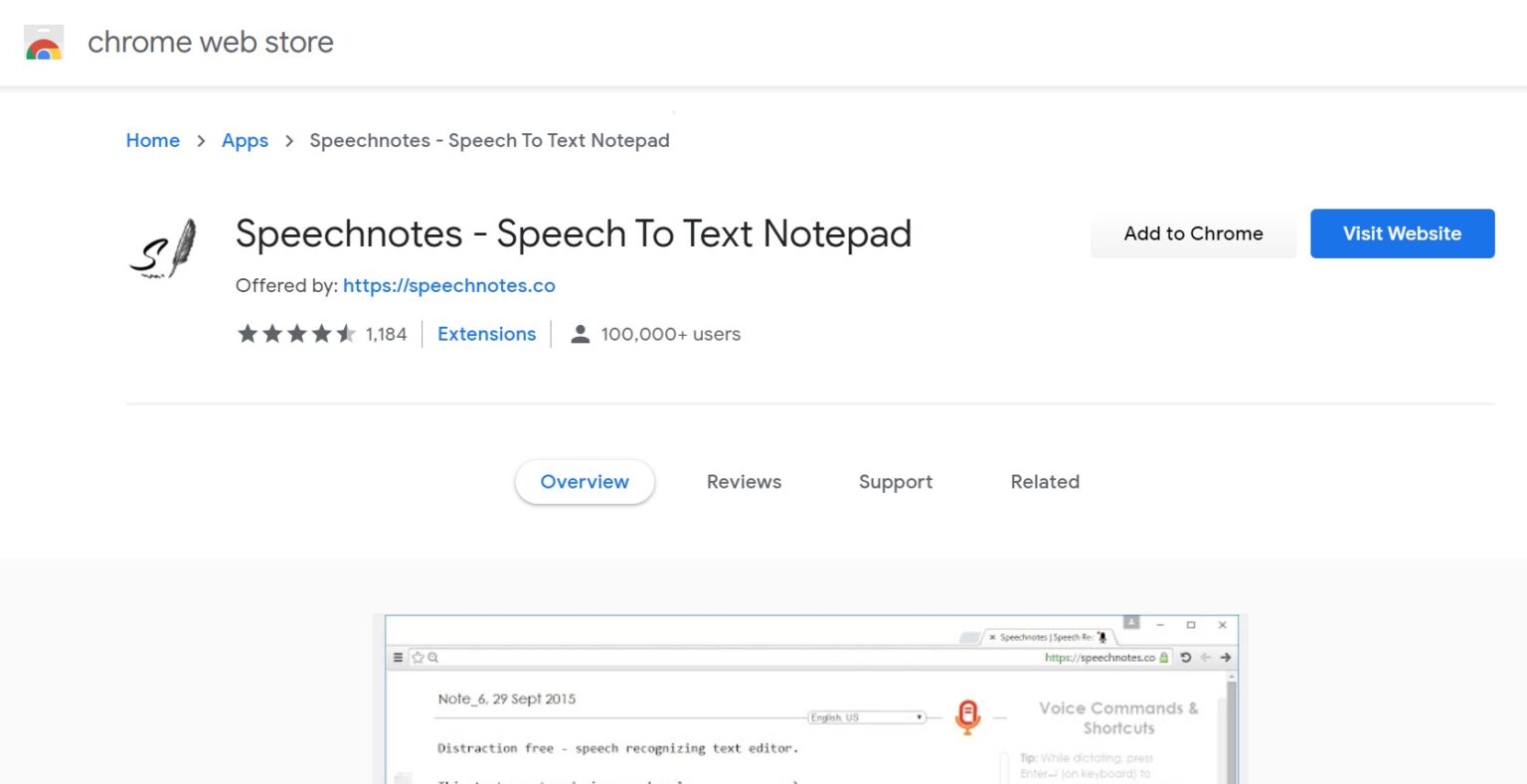The image size is (1527, 784).
Task: Go to the Related tab
Action: coord(1045,482)
